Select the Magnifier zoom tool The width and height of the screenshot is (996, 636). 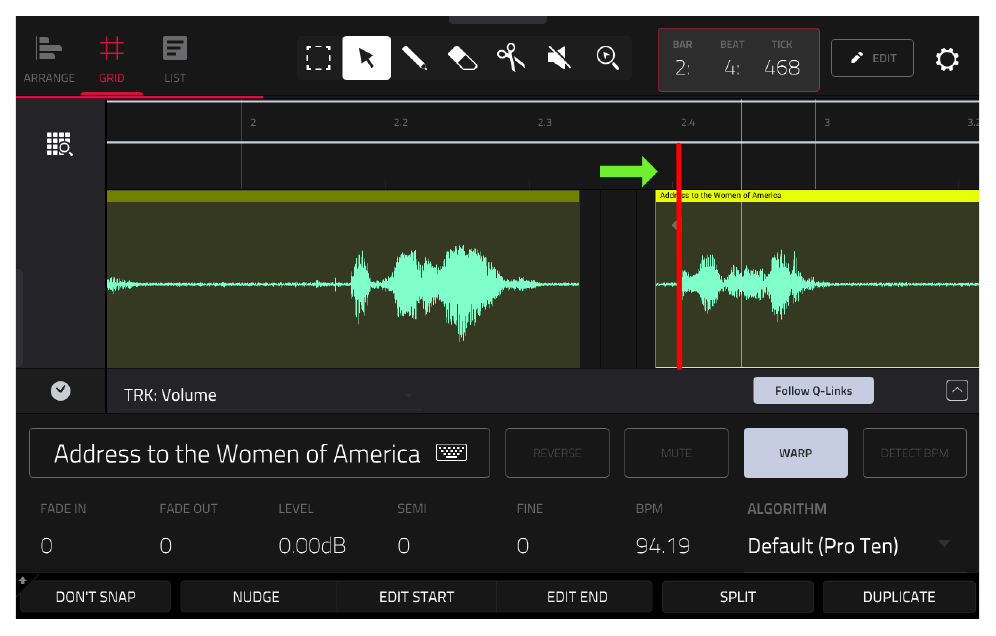click(x=607, y=58)
